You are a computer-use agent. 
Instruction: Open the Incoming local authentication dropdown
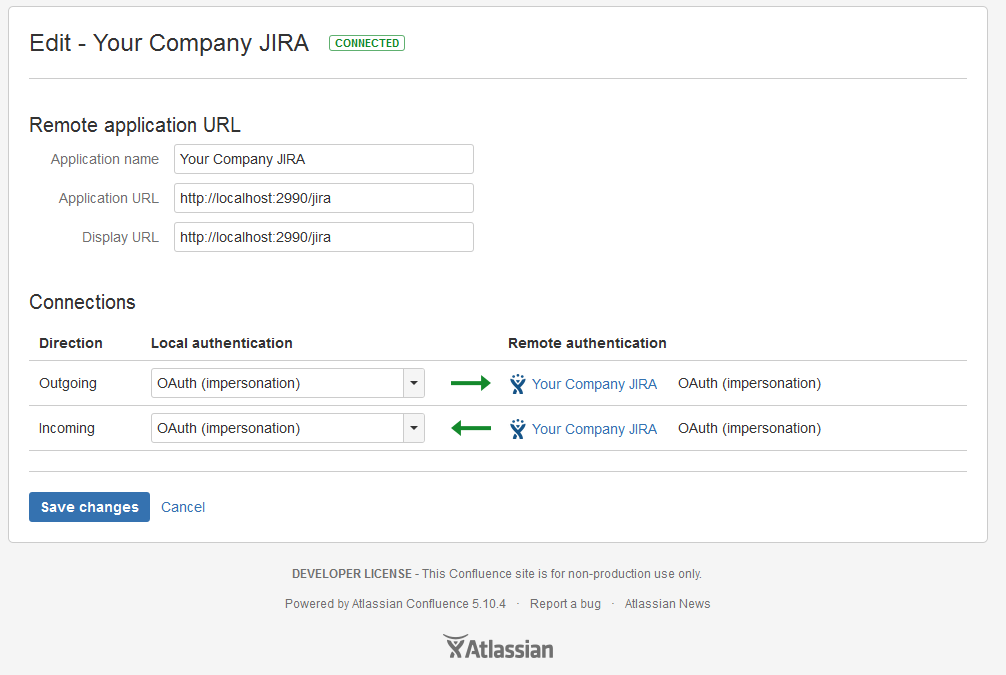pos(280,428)
